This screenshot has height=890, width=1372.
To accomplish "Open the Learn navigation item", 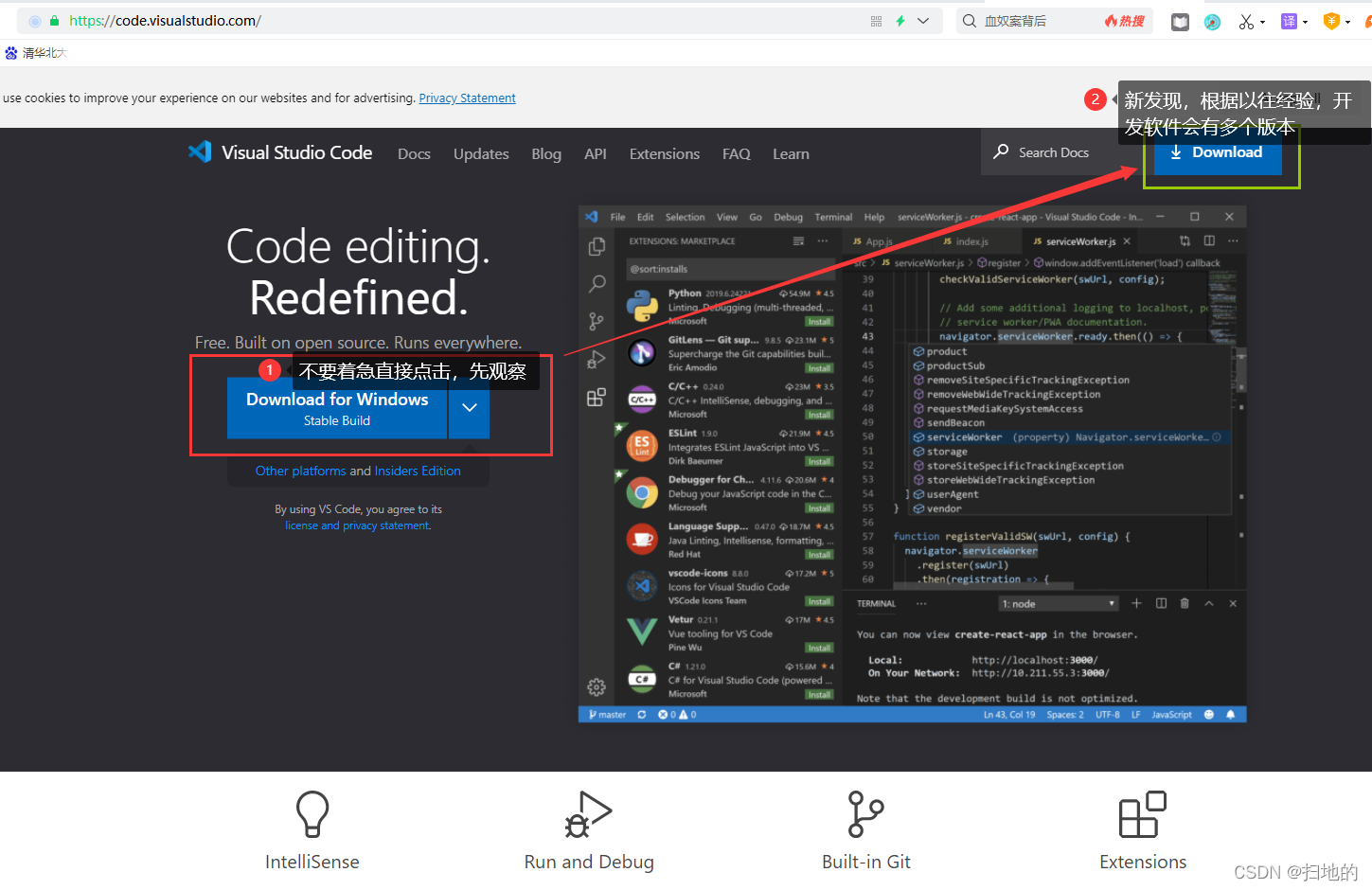I will 791,153.
